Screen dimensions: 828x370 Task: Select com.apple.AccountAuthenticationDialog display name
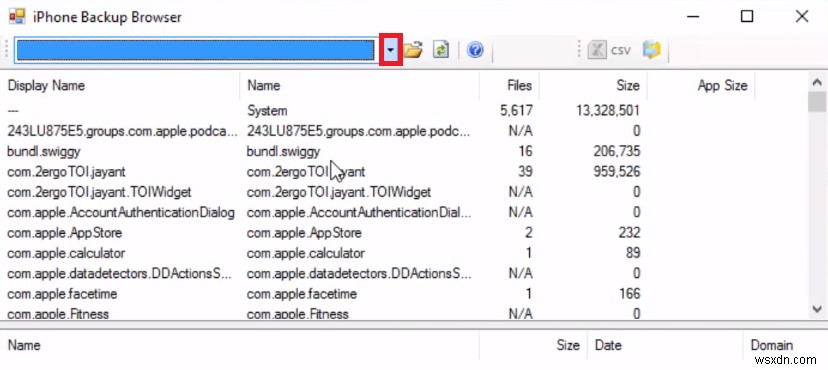[x=121, y=212]
